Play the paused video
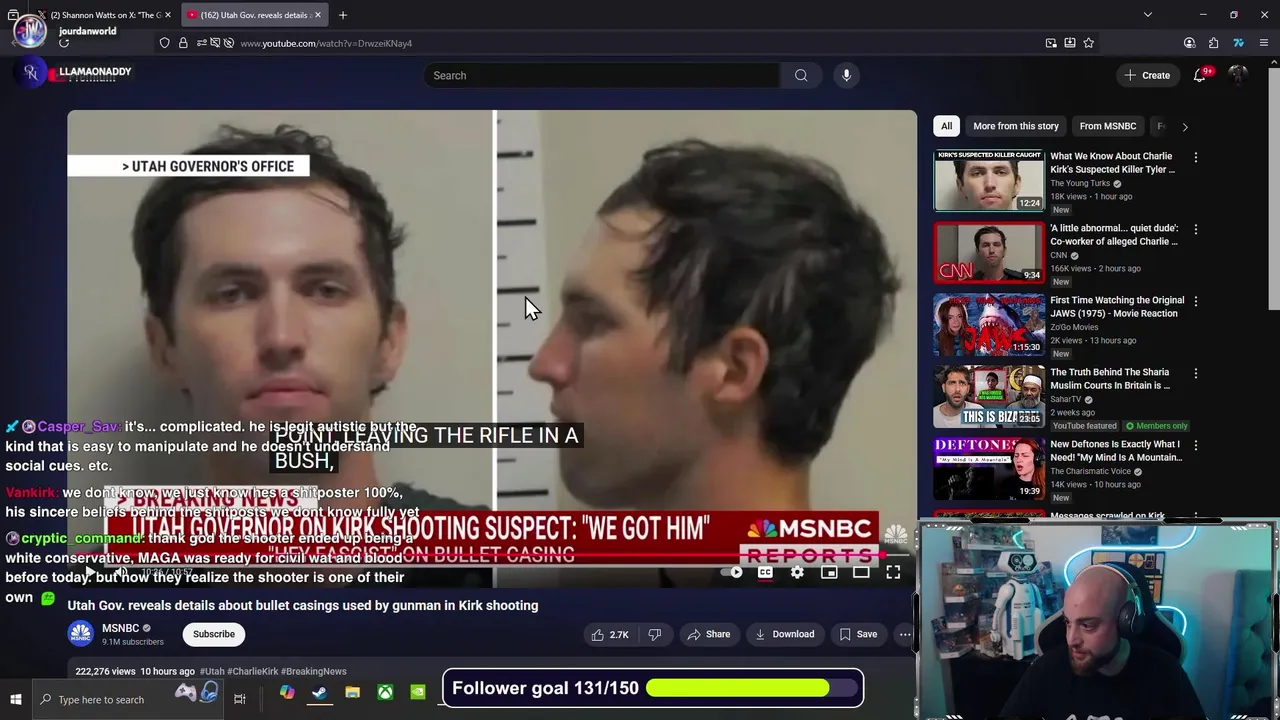The height and width of the screenshot is (720, 1280). (x=89, y=573)
